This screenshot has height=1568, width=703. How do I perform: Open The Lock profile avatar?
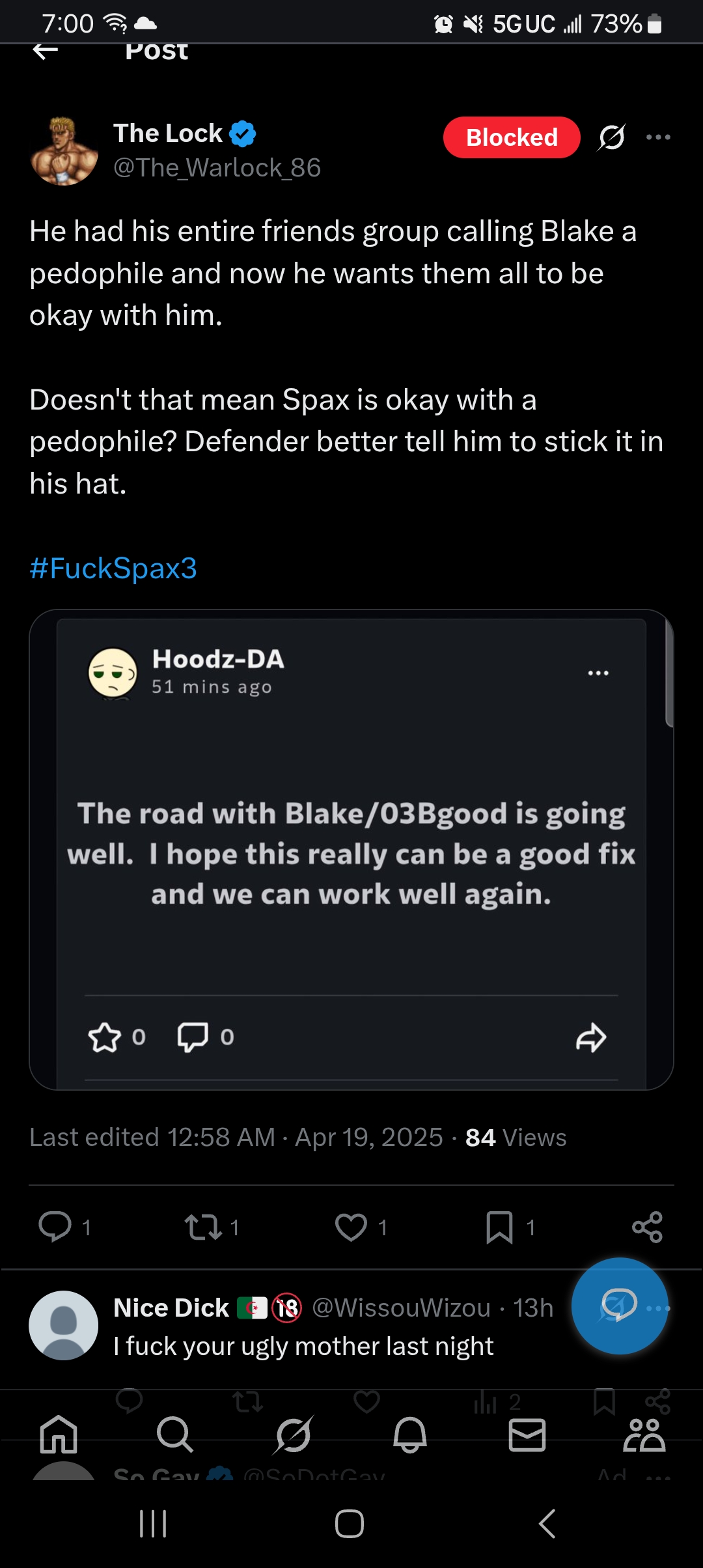[x=64, y=151]
